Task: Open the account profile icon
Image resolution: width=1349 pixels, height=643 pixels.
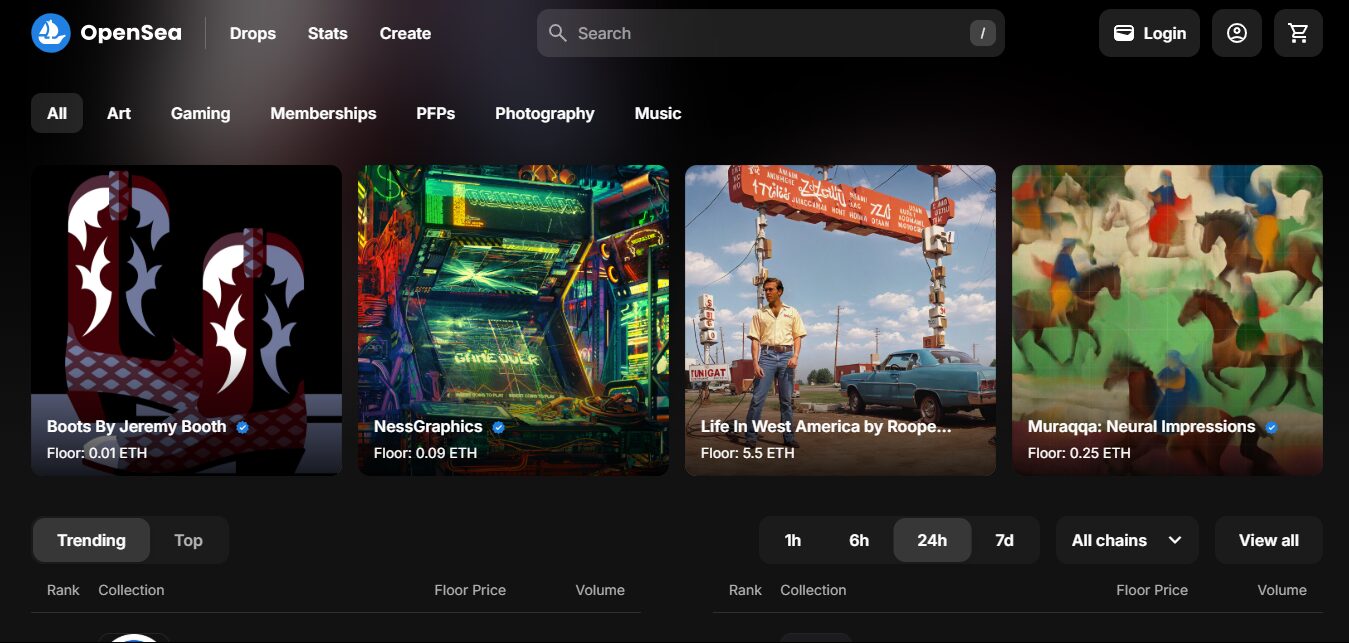Action: coord(1237,33)
